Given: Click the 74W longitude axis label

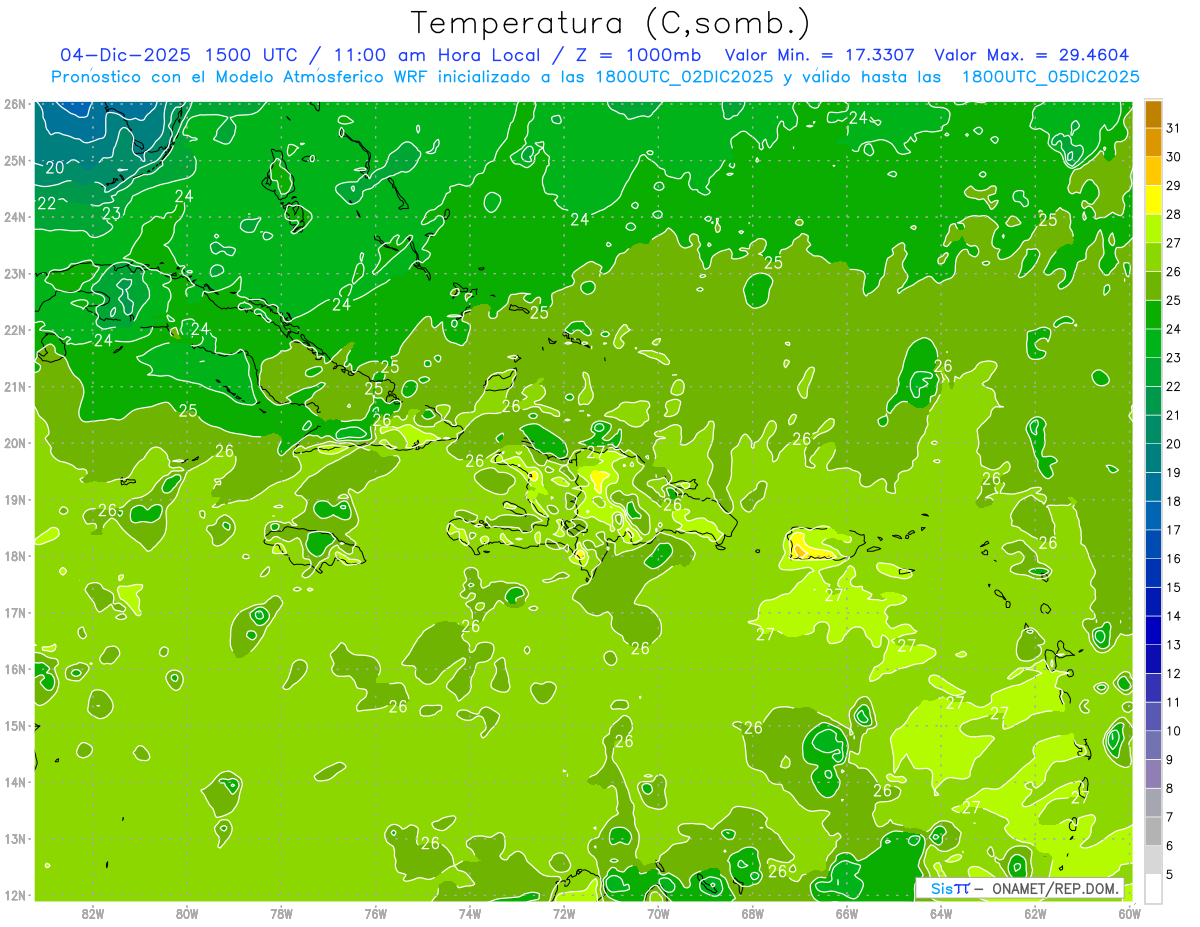Looking at the screenshot, I should 469,913.
